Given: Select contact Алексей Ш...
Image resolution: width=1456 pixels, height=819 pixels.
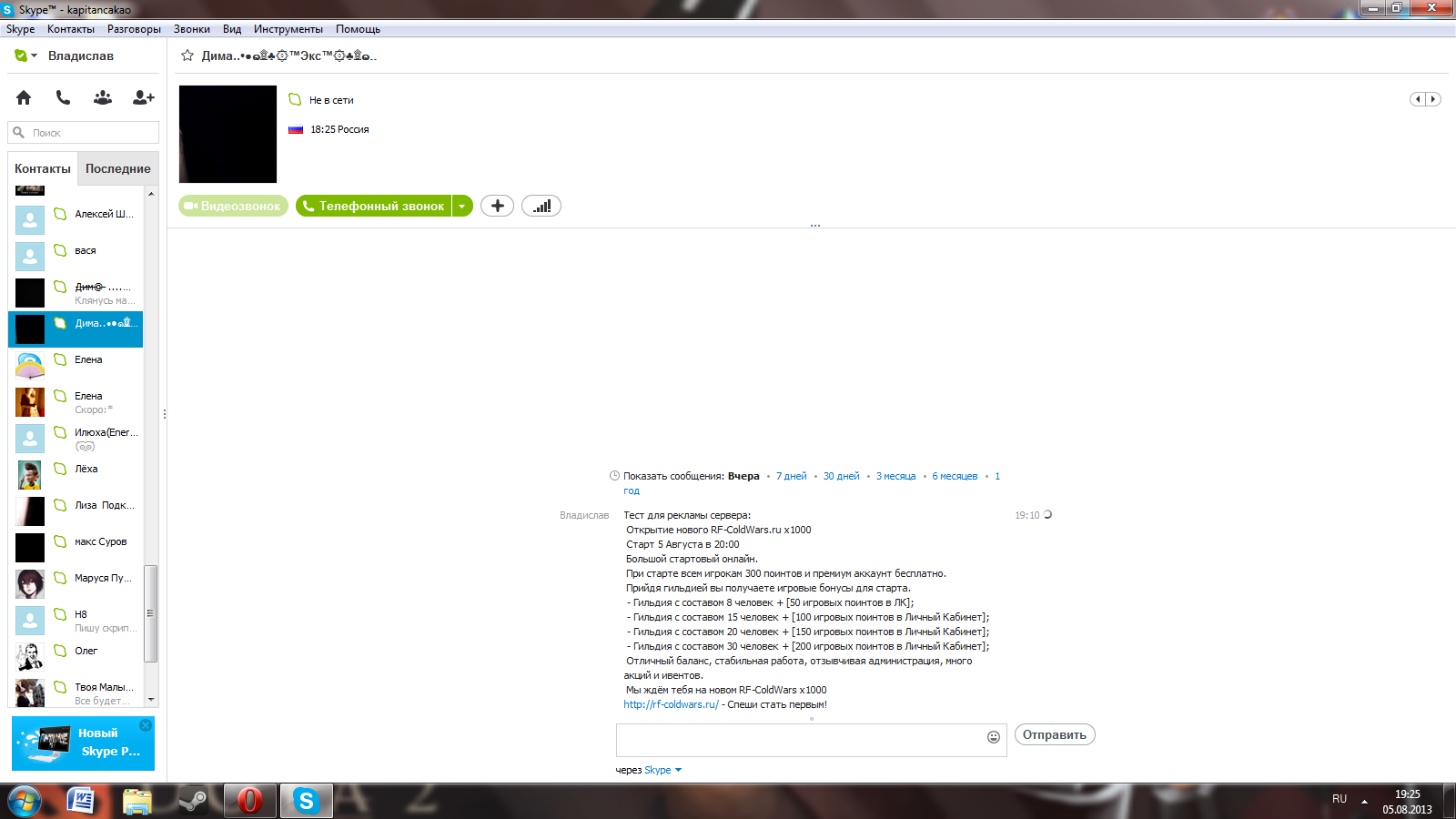Looking at the screenshot, I should point(76,220).
